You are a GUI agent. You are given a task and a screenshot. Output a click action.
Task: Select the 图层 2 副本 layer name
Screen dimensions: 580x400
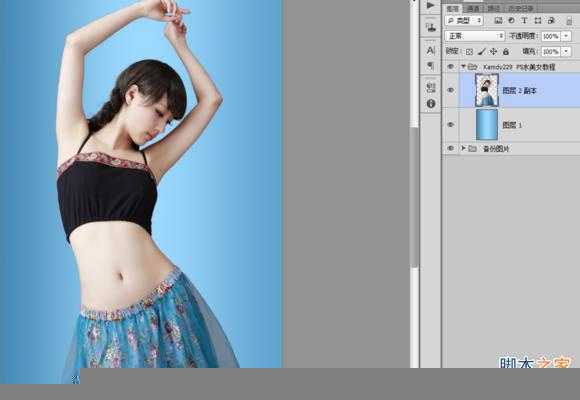519,91
